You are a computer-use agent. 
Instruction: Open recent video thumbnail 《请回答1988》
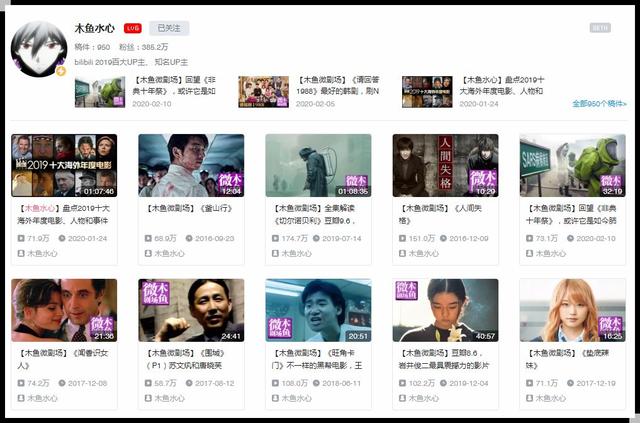tap(264, 92)
